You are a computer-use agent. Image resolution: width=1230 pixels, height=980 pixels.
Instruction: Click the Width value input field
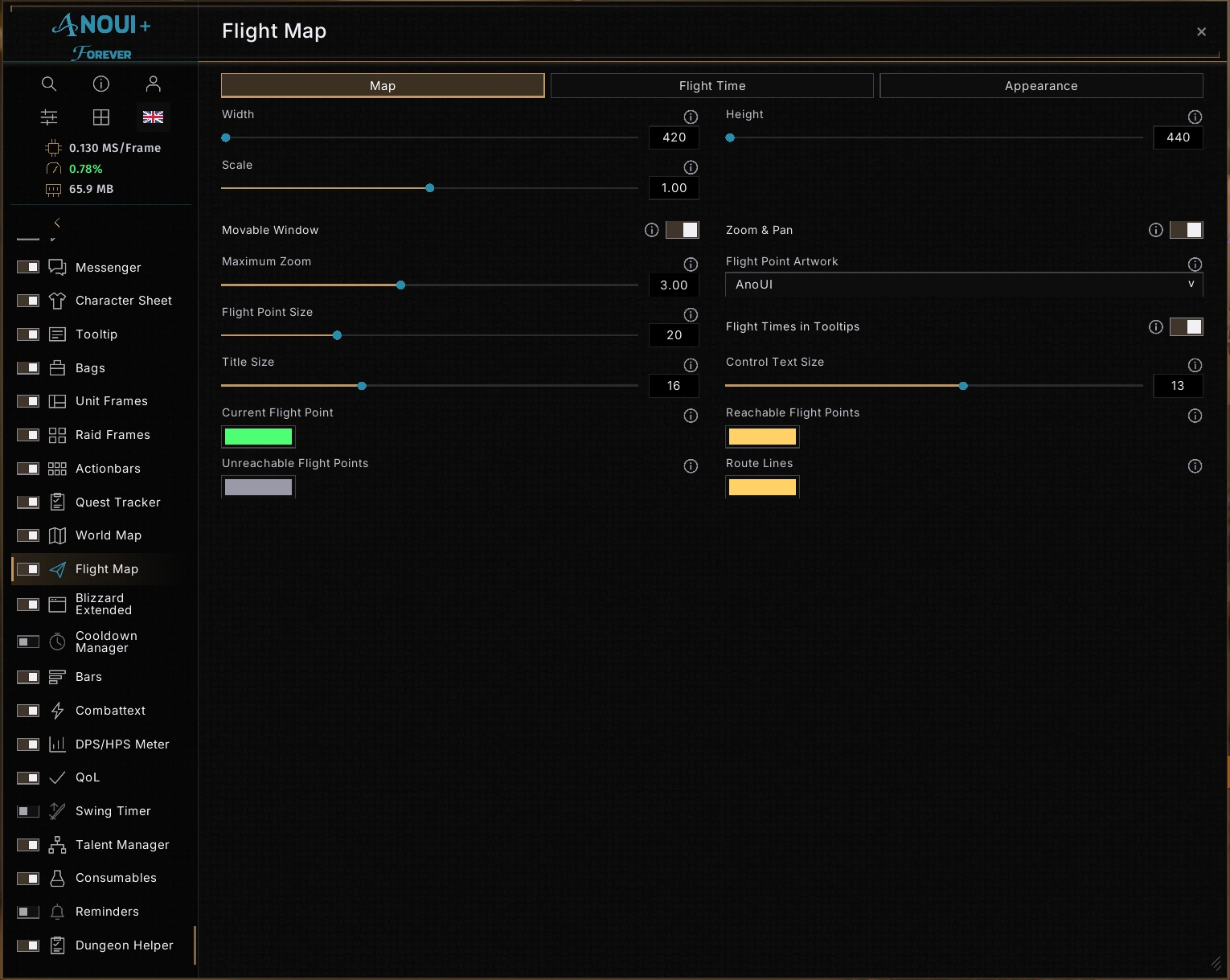[674, 137]
